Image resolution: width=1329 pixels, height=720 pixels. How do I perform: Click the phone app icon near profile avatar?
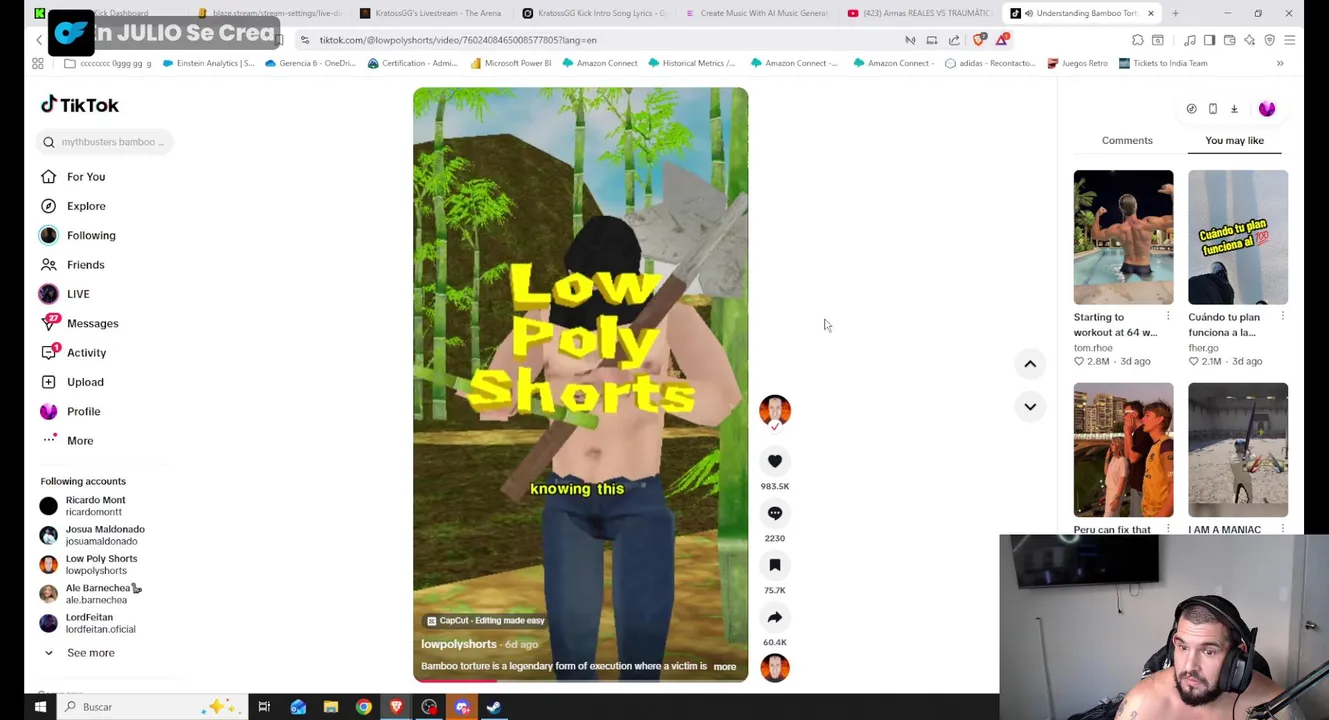[1213, 109]
